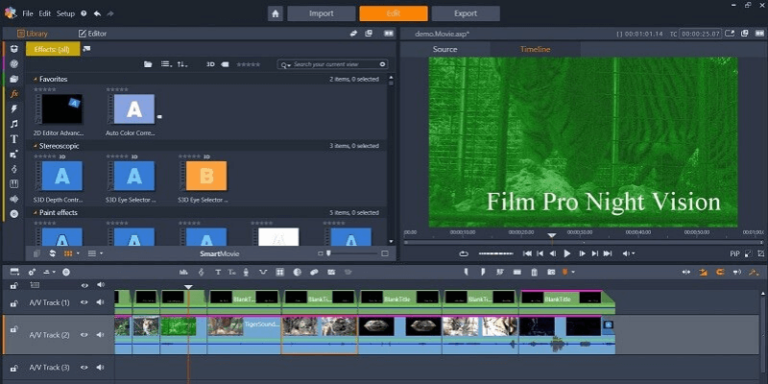This screenshot has width=768, height=384.
Task: Open the Edit menu
Action: click(45, 14)
